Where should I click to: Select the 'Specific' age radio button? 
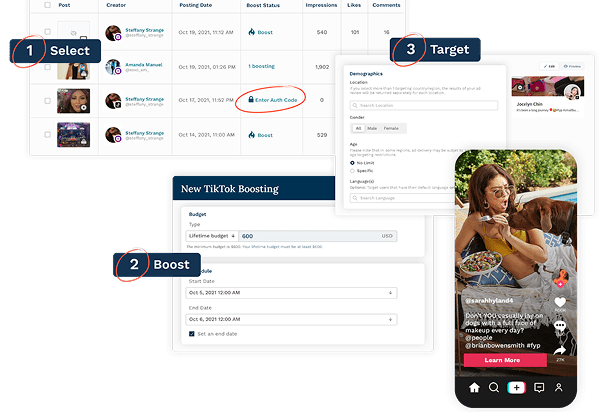[x=352, y=171]
